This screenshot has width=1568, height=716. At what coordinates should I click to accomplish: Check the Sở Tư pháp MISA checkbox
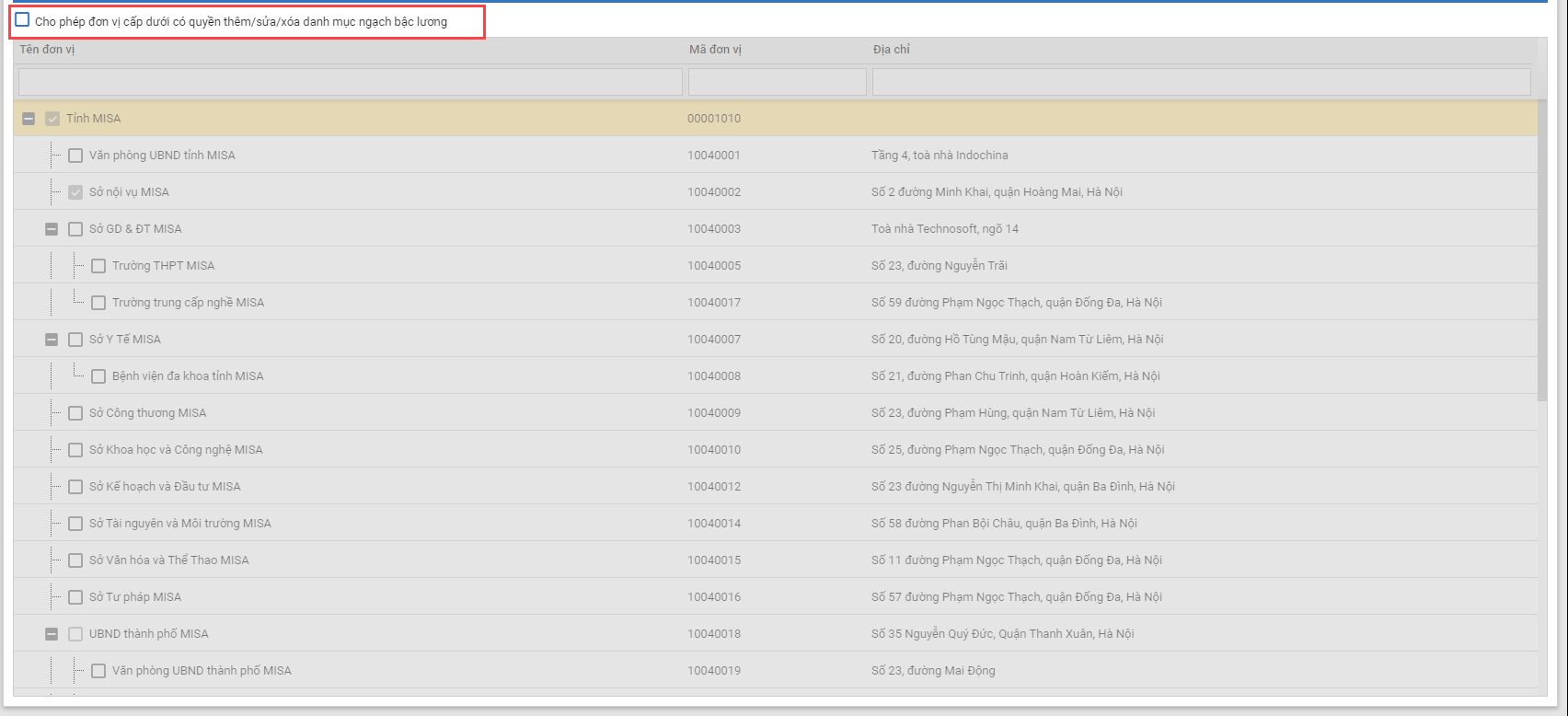[x=75, y=597]
